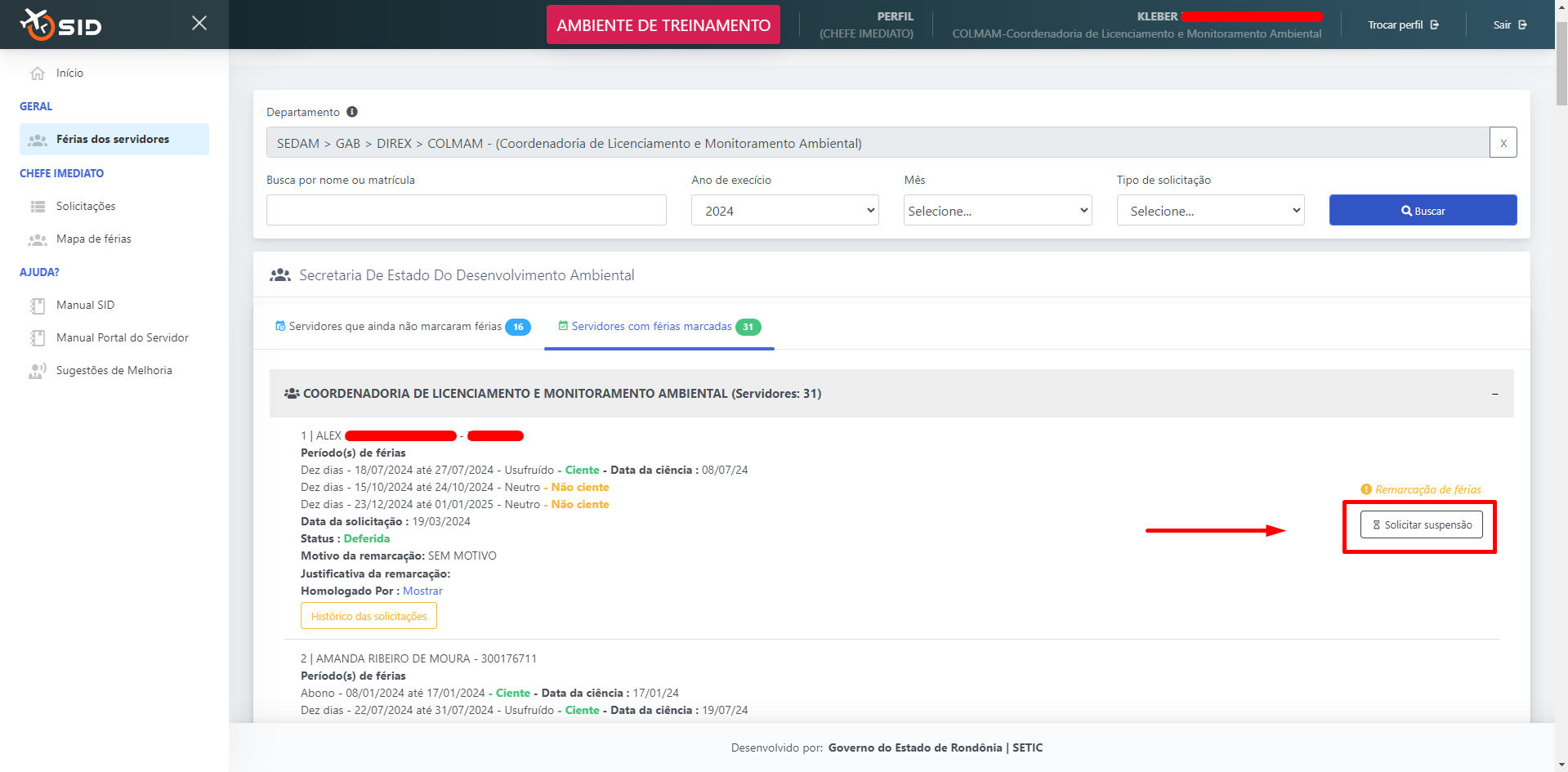
Task: Open Solicitações in the Chefe Imediato section
Action: pyautogui.click(x=86, y=206)
